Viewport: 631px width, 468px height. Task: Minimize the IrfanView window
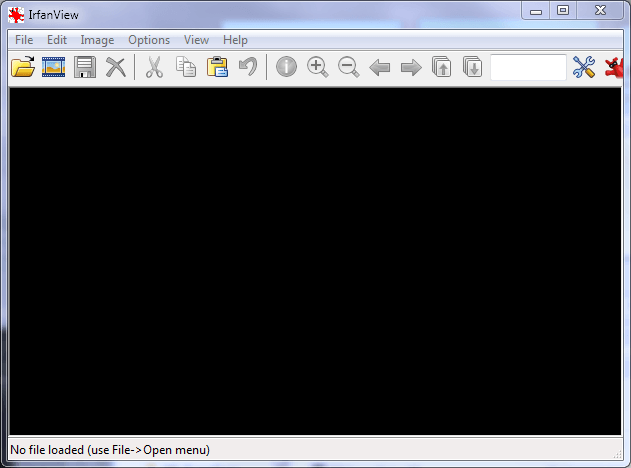(536, 11)
